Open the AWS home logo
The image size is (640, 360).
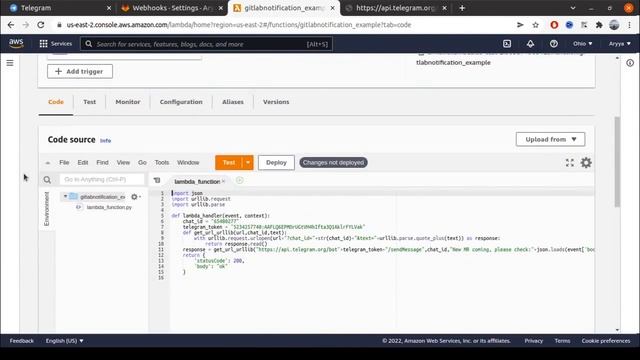pyautogui.click(x=16, y=43)
